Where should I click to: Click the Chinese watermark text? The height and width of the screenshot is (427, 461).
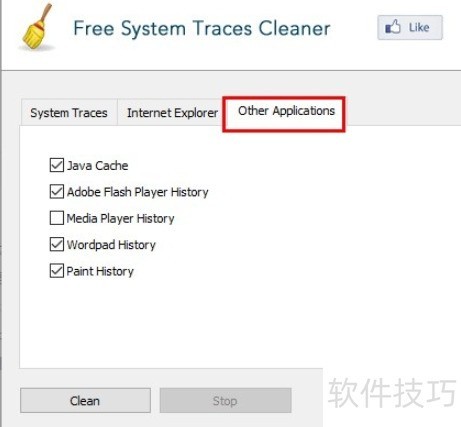[x=392, y=393]
